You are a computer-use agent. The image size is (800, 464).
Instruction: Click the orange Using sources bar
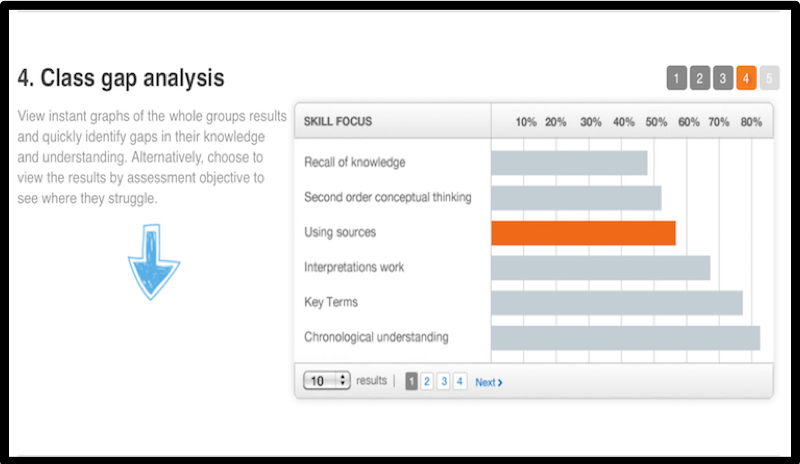[584, 233]
